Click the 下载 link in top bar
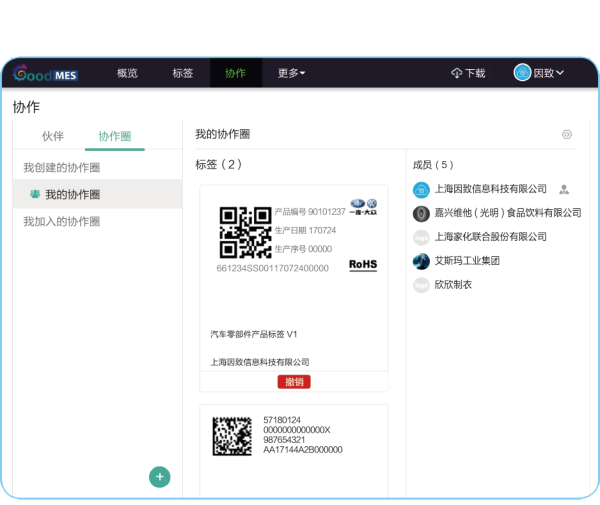This screenshot has height=505, width=600. pos(475,73)
